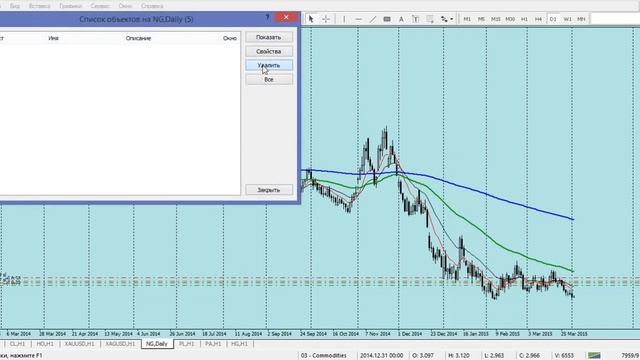Select the text label 'T' tool
Viewport: 640px width, 360px height.
[416, 19]
